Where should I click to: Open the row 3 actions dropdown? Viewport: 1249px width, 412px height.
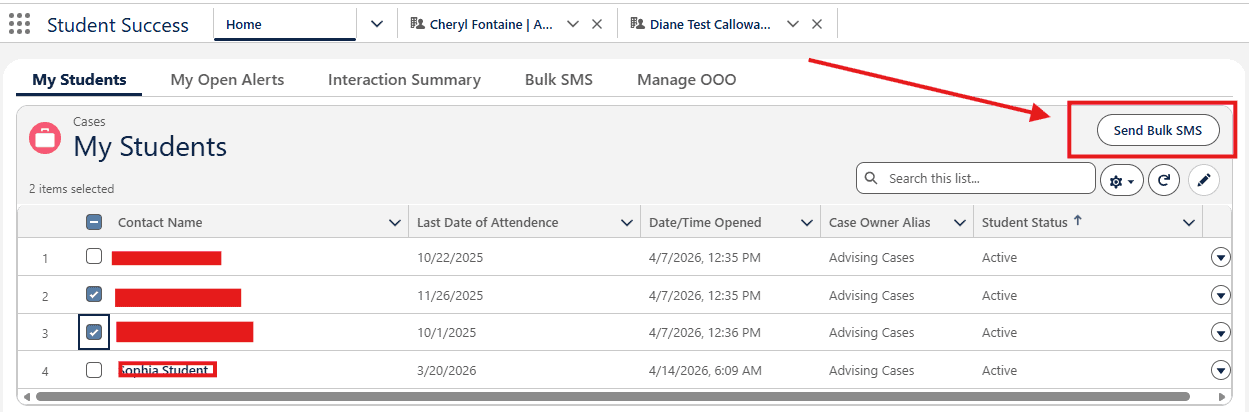click(x=1220, y=332)
